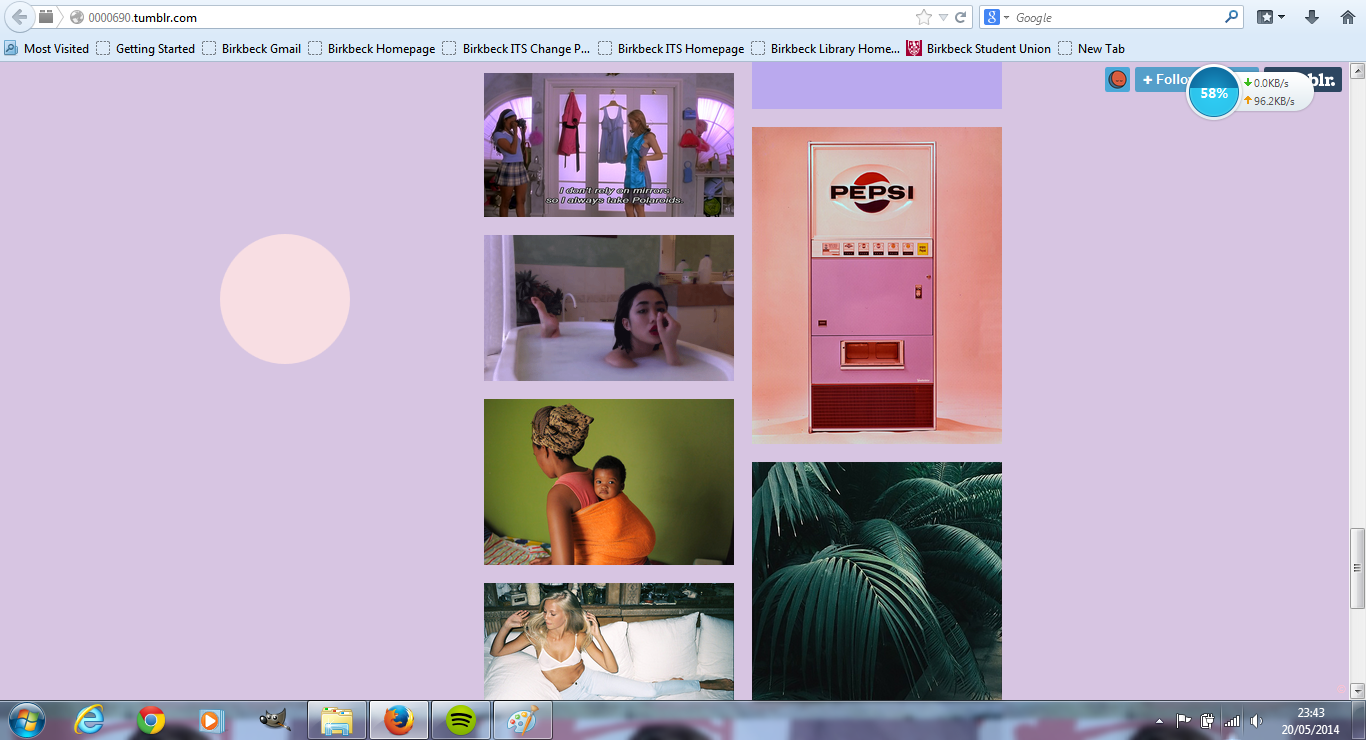Viewport: 1366px width, 742px height.
Task: Open the Birkbeck Library Home... bookmark
Action: [x=826, y=48]
